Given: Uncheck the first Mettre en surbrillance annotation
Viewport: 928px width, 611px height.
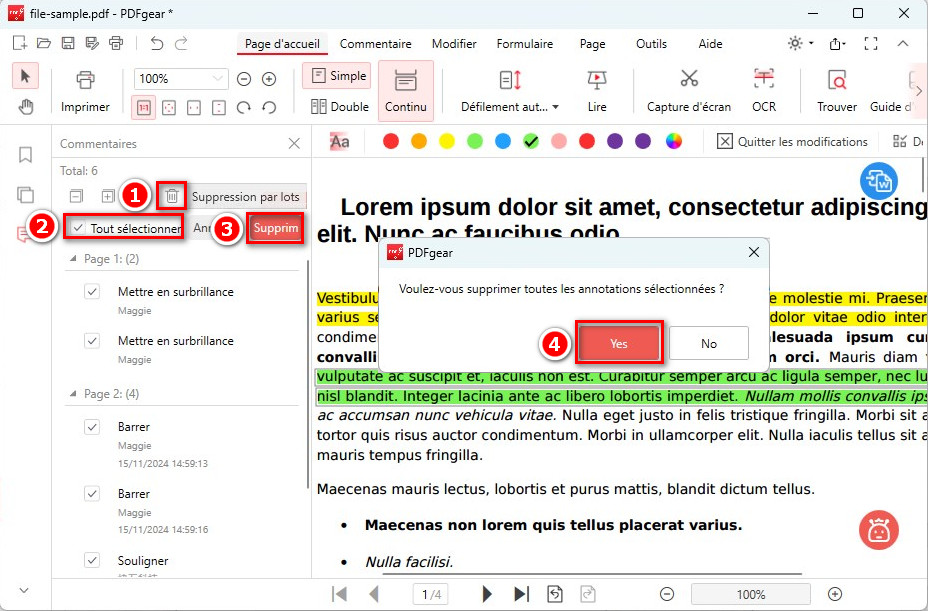Looking at the screenshot, I should (91, 291).
